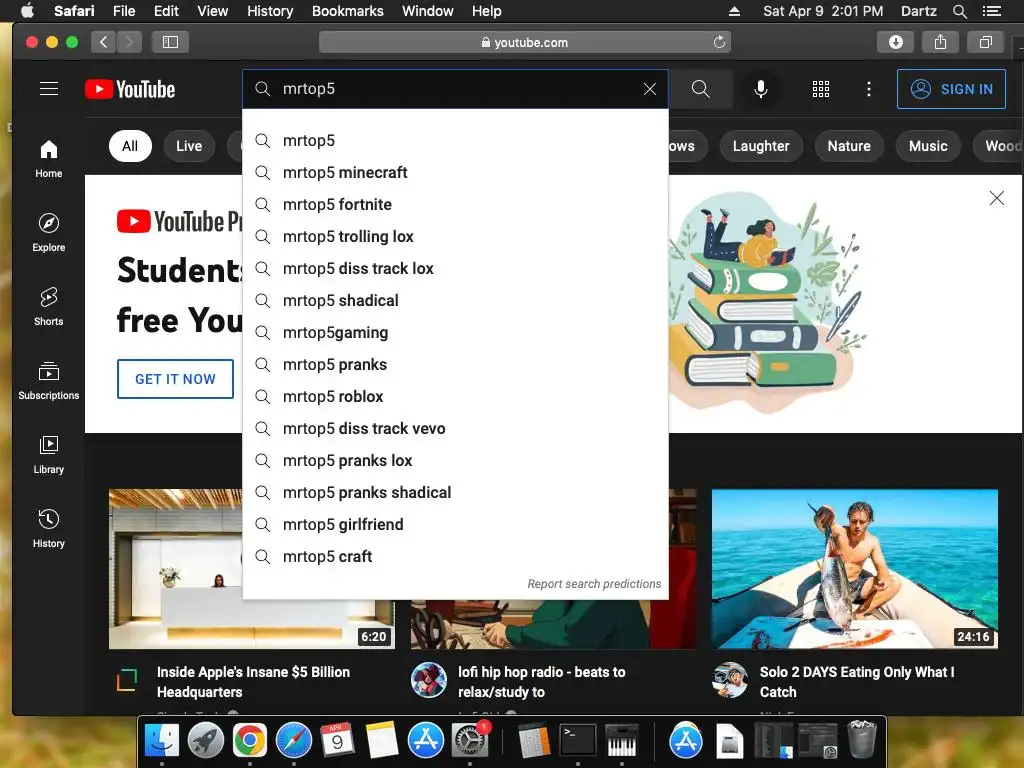The width and height of the screenshot is (1024, 768).
Task: Reload the page in Safari
Action: pos(719,42)
